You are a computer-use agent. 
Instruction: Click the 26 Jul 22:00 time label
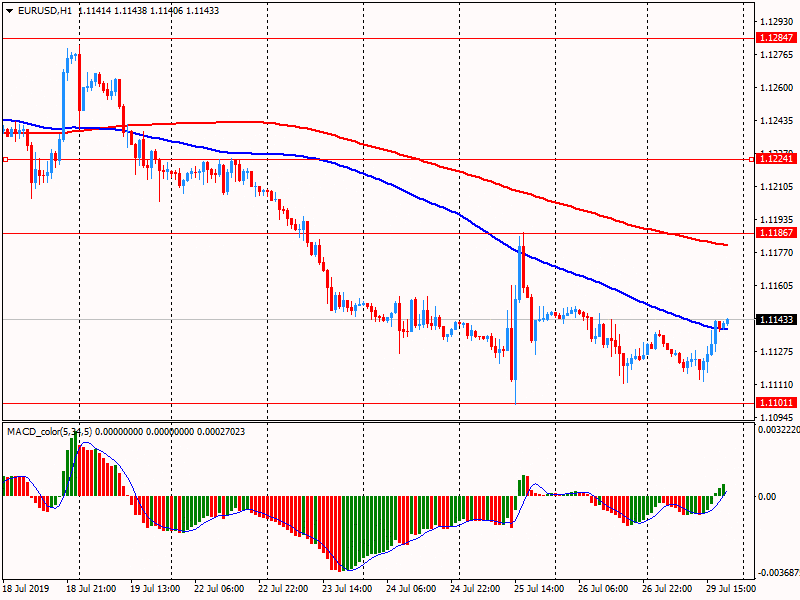(667, 588)
